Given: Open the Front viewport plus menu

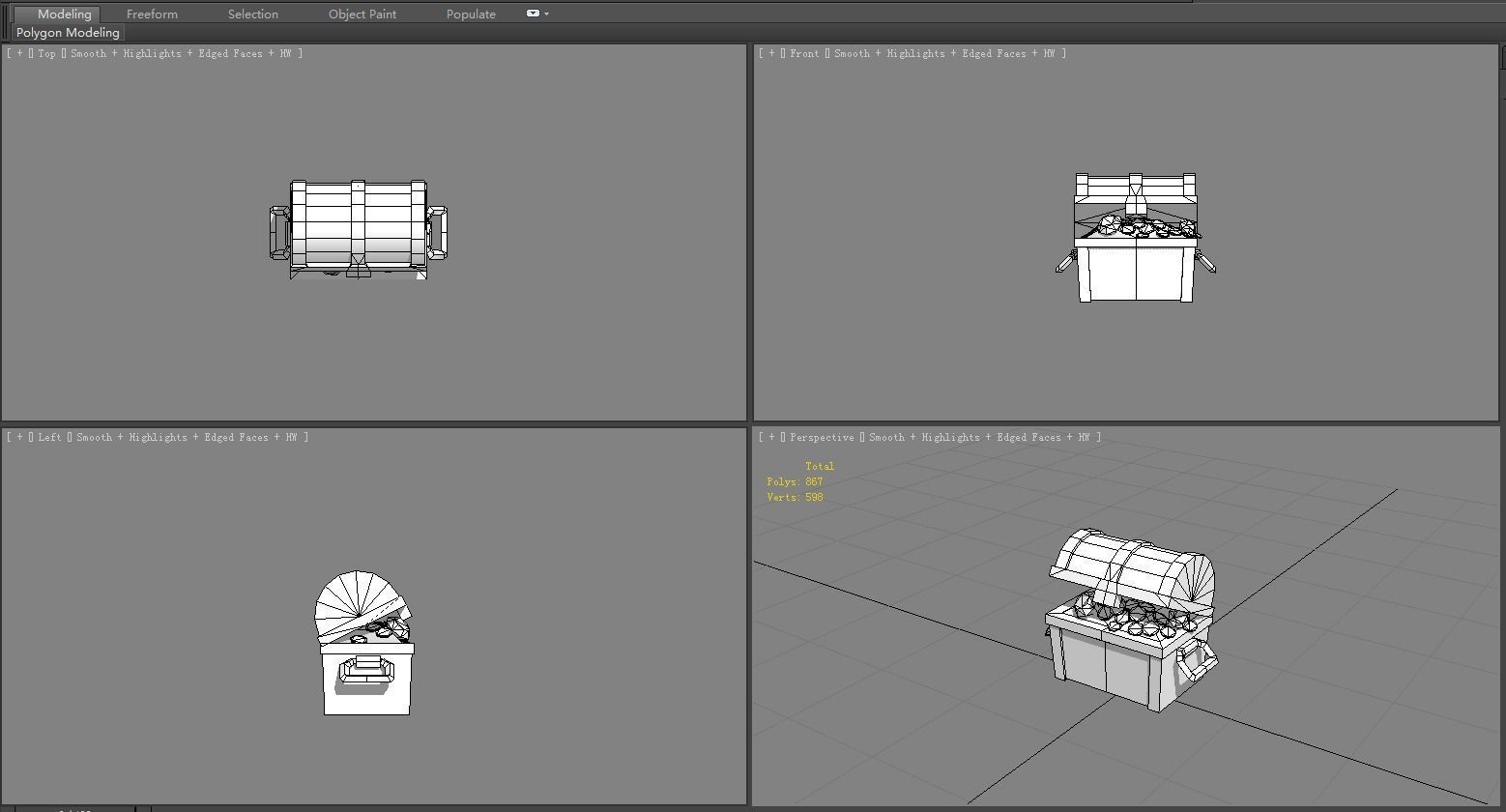Looking at the screenshot, I should 771,53.
